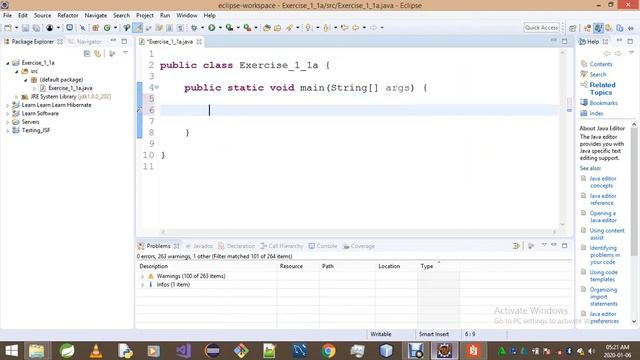Open dropdown arrow next to Run button
The image size is (640, 360).
220,28
